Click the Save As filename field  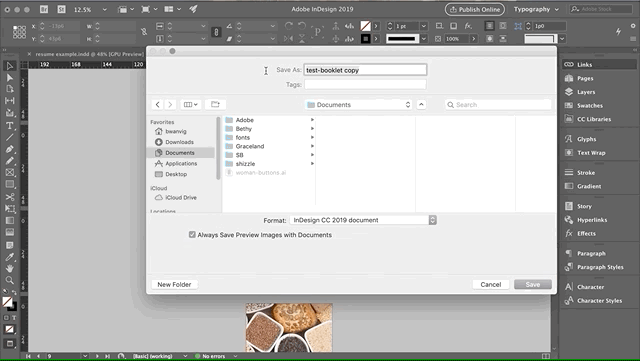[365, 70]
